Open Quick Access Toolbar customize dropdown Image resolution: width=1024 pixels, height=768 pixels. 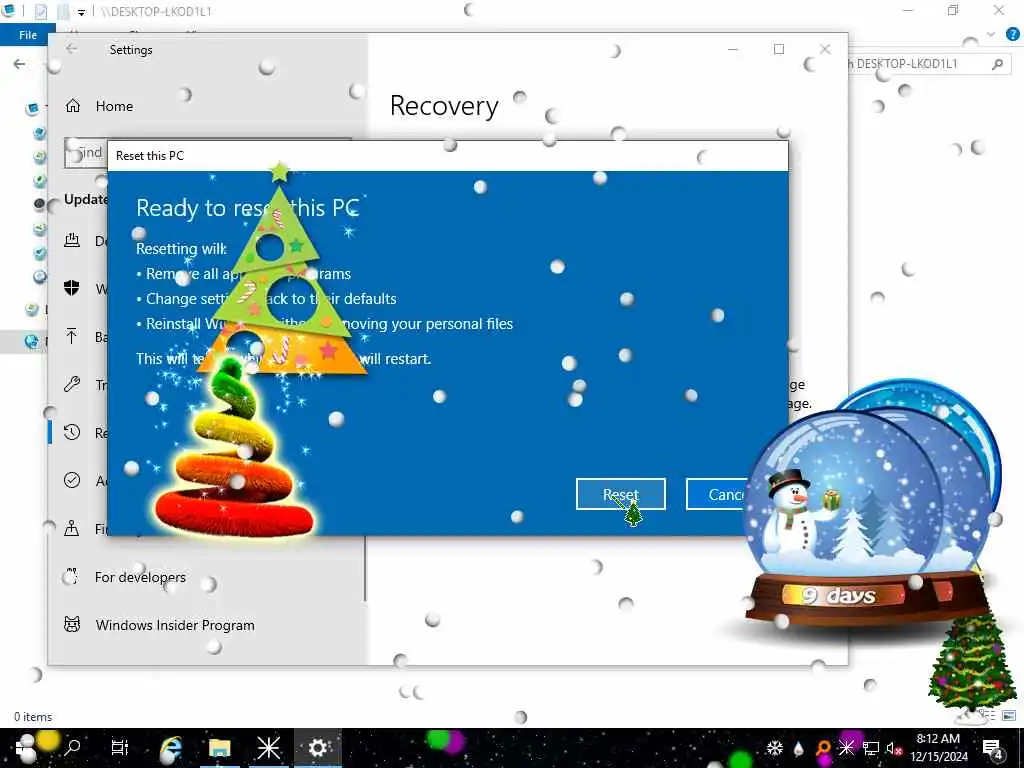click(81, 12)
